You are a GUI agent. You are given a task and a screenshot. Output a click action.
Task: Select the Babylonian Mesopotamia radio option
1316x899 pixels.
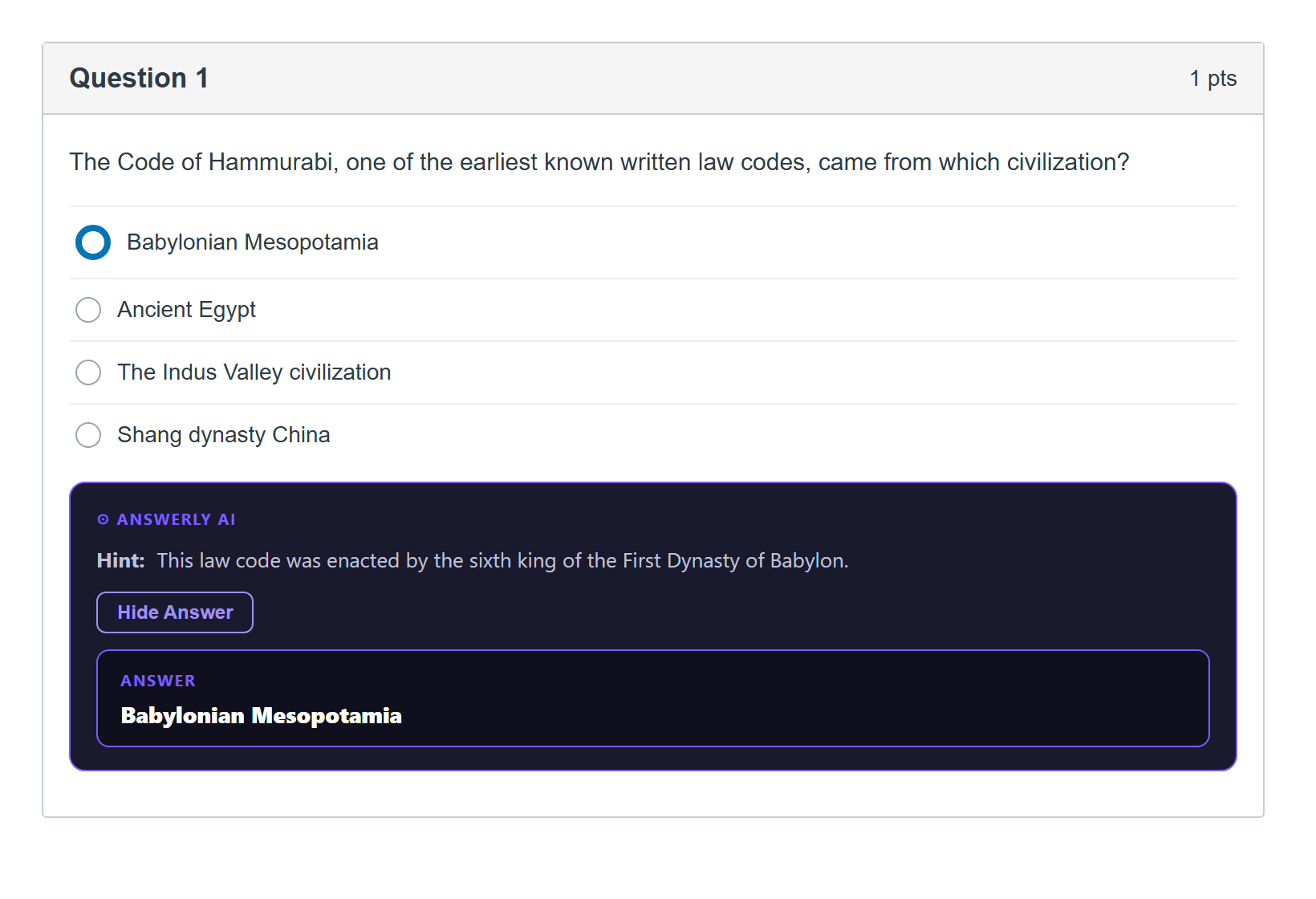(x=93, y=242)
